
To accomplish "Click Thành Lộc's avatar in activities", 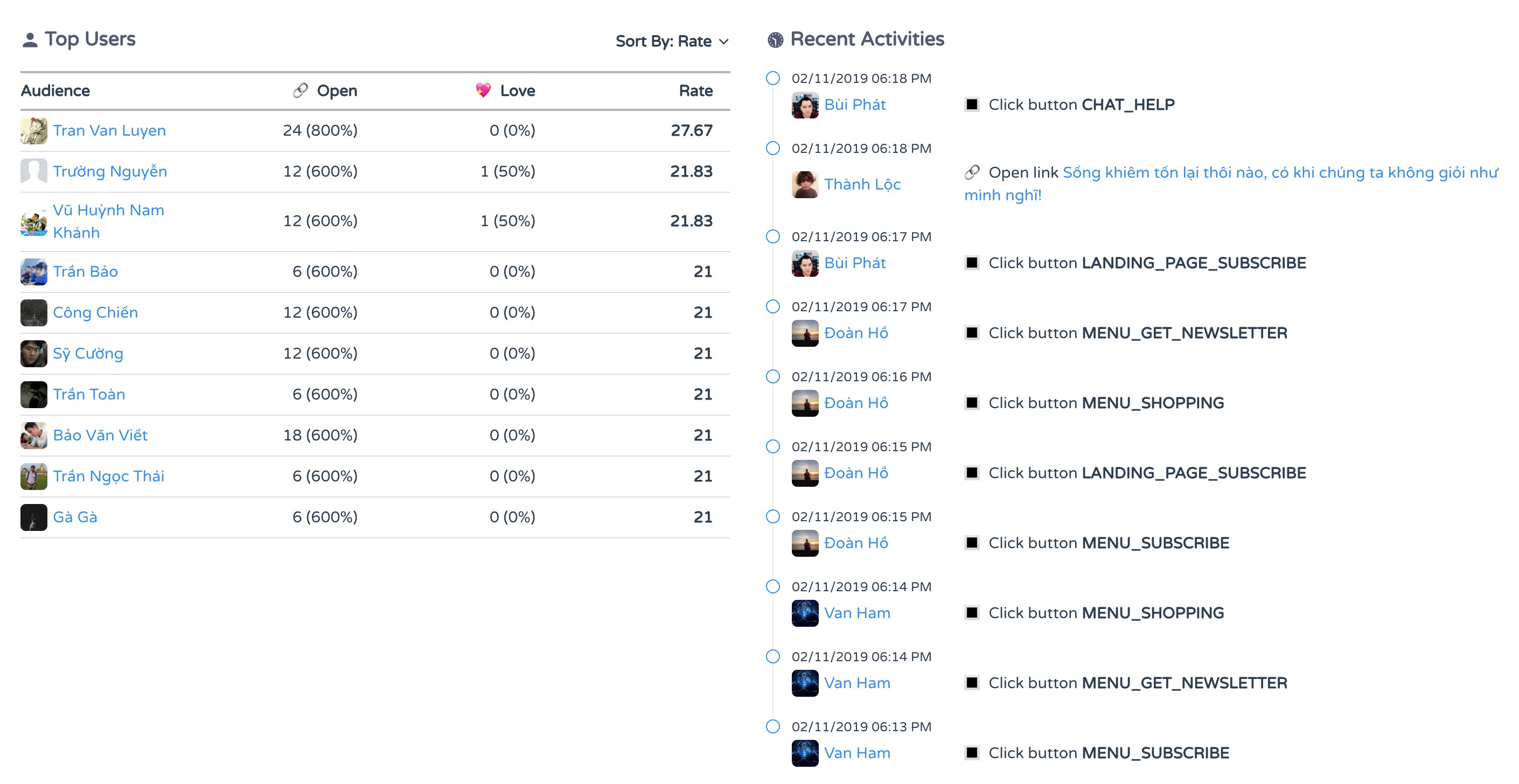I will 804,185.
